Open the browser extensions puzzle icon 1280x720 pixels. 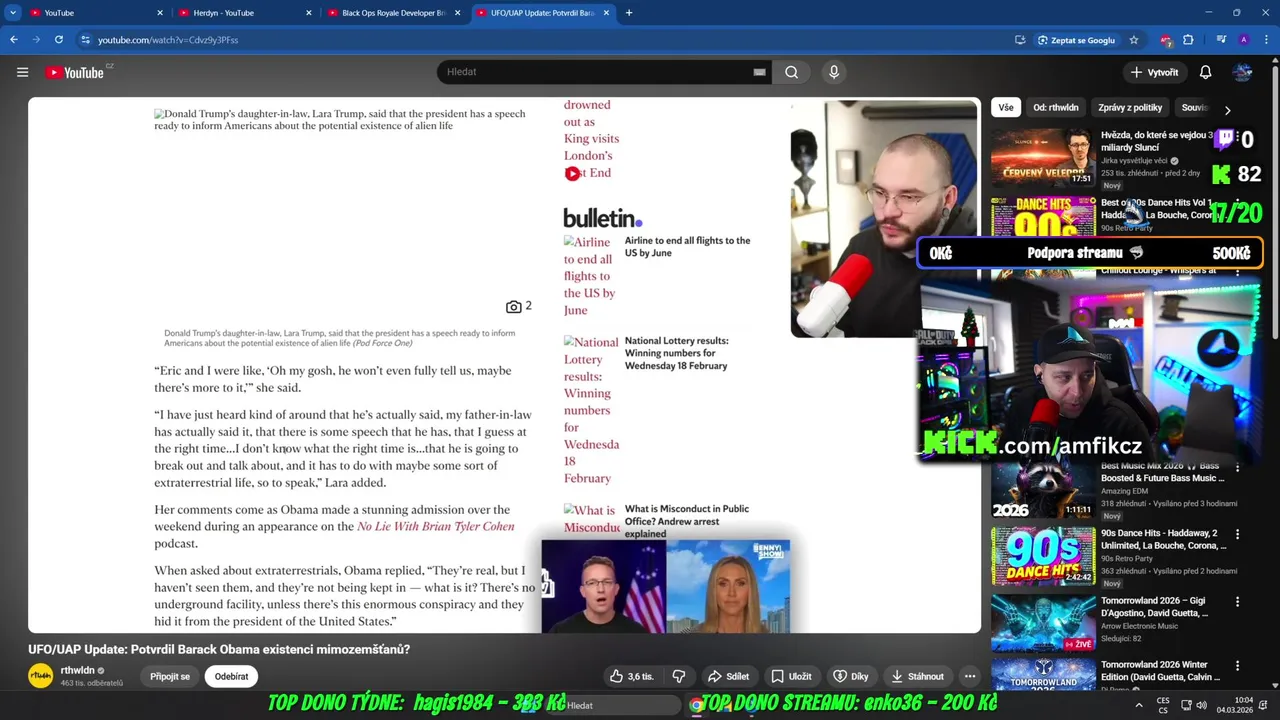(1188, 40)
